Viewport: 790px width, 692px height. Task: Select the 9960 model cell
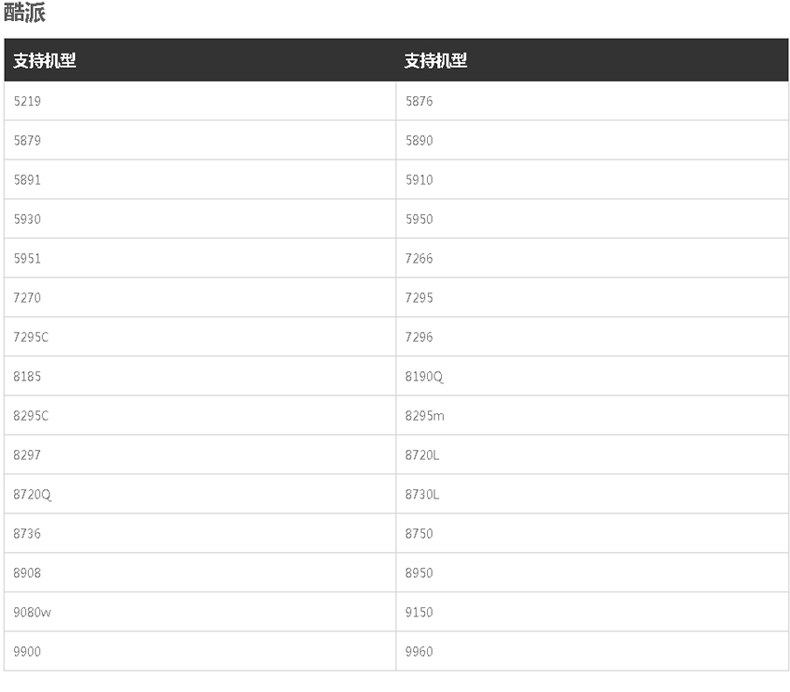[x=419, y=651]
